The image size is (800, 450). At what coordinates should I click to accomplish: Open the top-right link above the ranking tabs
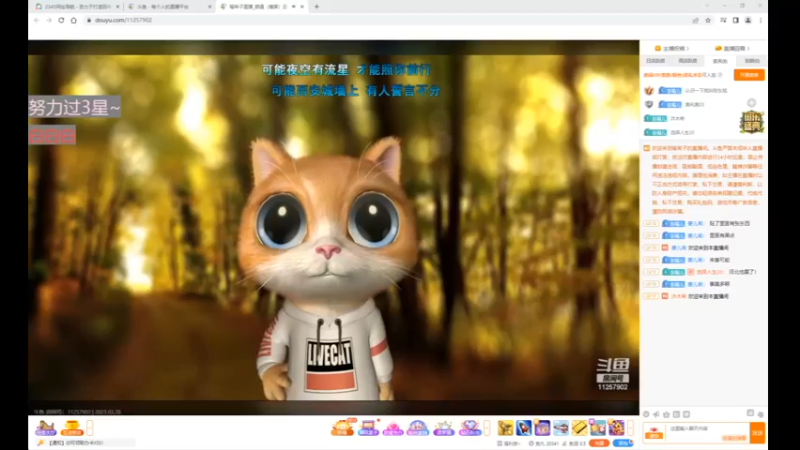(733, 48)
